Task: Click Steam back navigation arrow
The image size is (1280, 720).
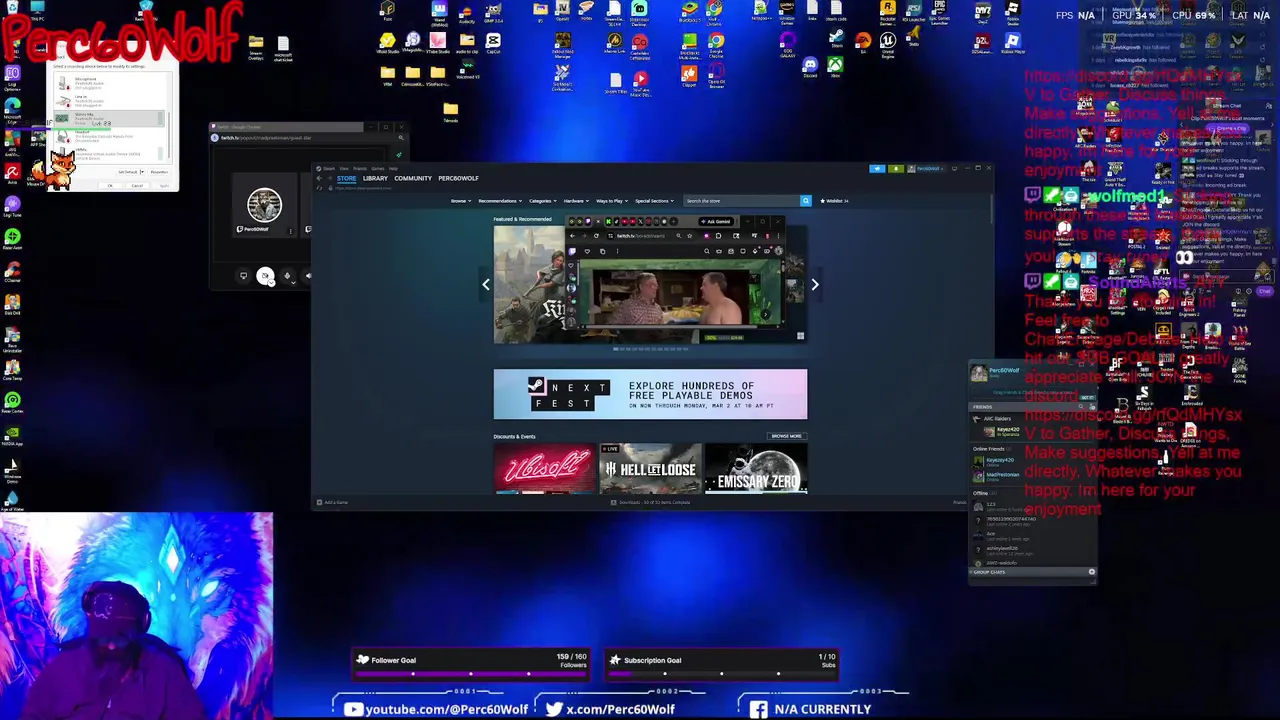Action: [319, 178]
